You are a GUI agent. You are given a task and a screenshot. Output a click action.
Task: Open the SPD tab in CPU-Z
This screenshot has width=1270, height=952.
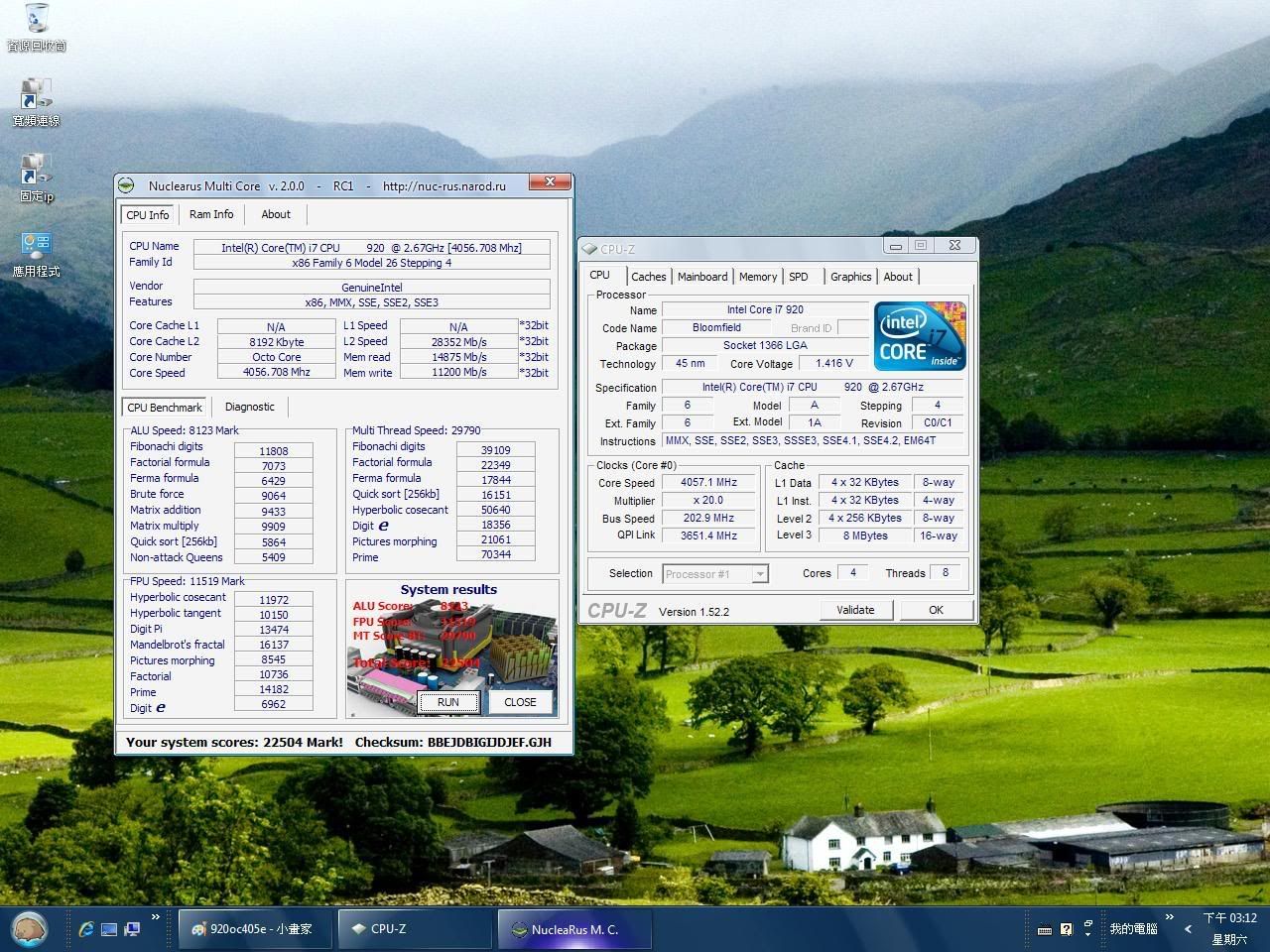coord(799,277)
